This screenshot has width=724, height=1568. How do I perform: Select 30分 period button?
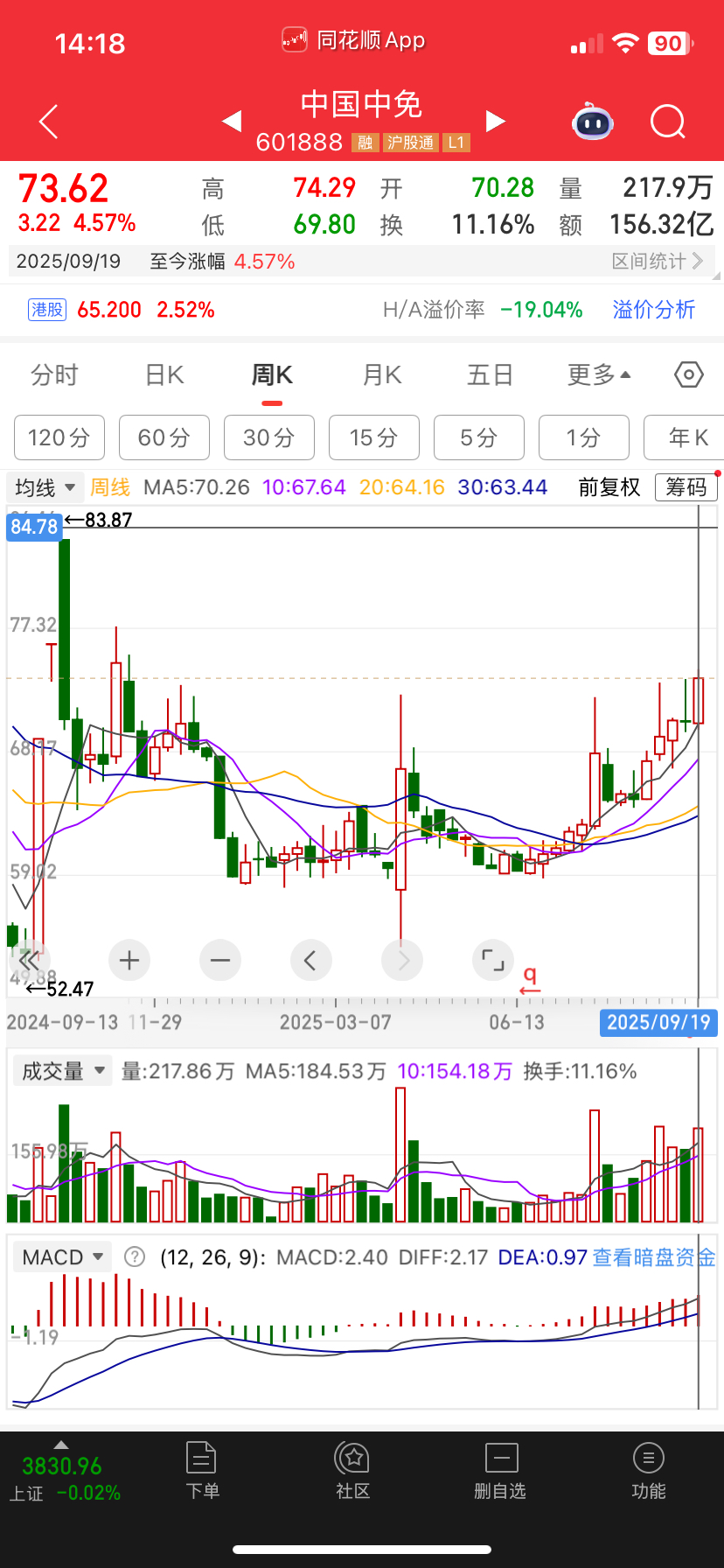click(269, 437)
